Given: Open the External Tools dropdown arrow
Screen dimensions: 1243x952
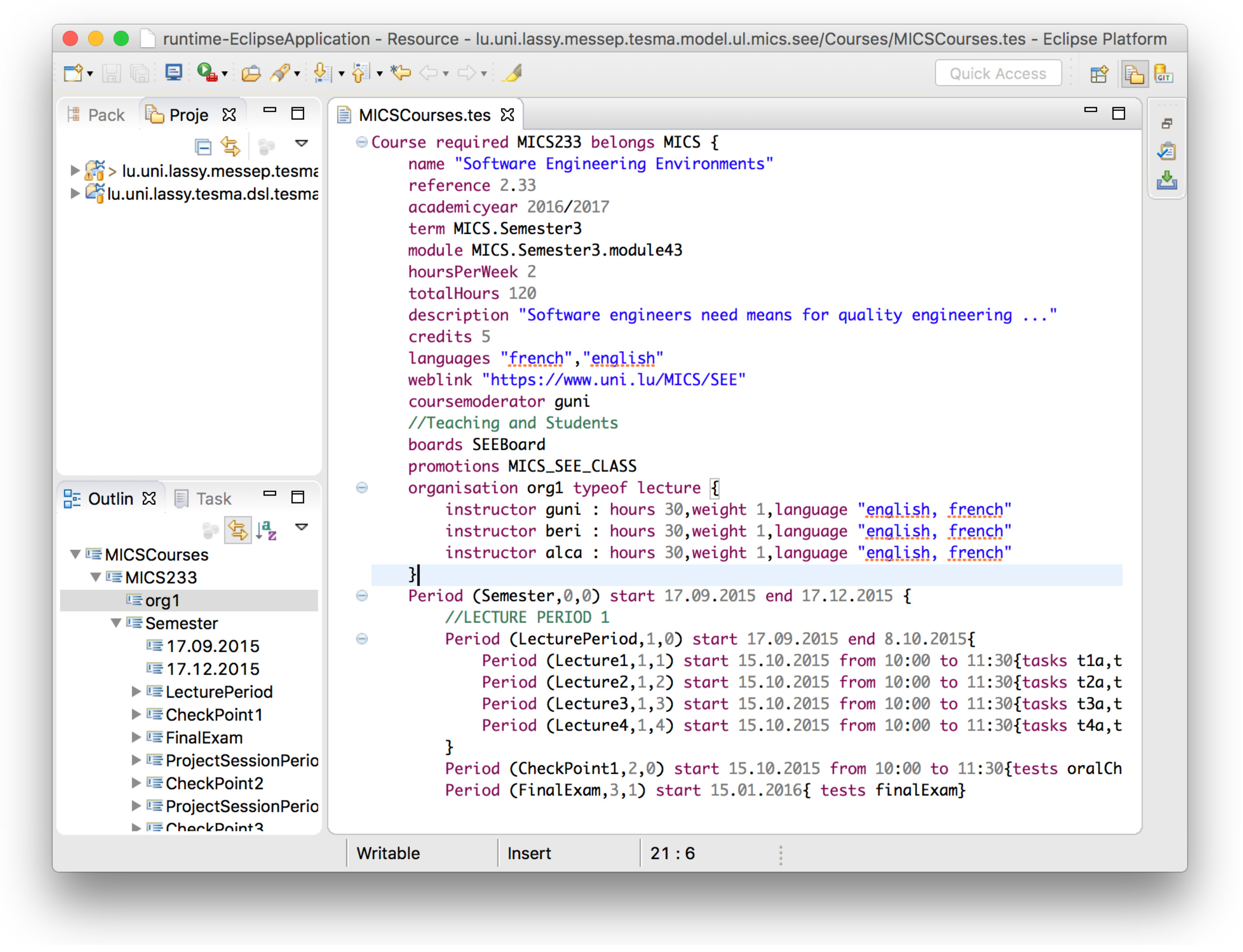Looking at the screenshot, I should pyautogui.click(x=225, y=74).
